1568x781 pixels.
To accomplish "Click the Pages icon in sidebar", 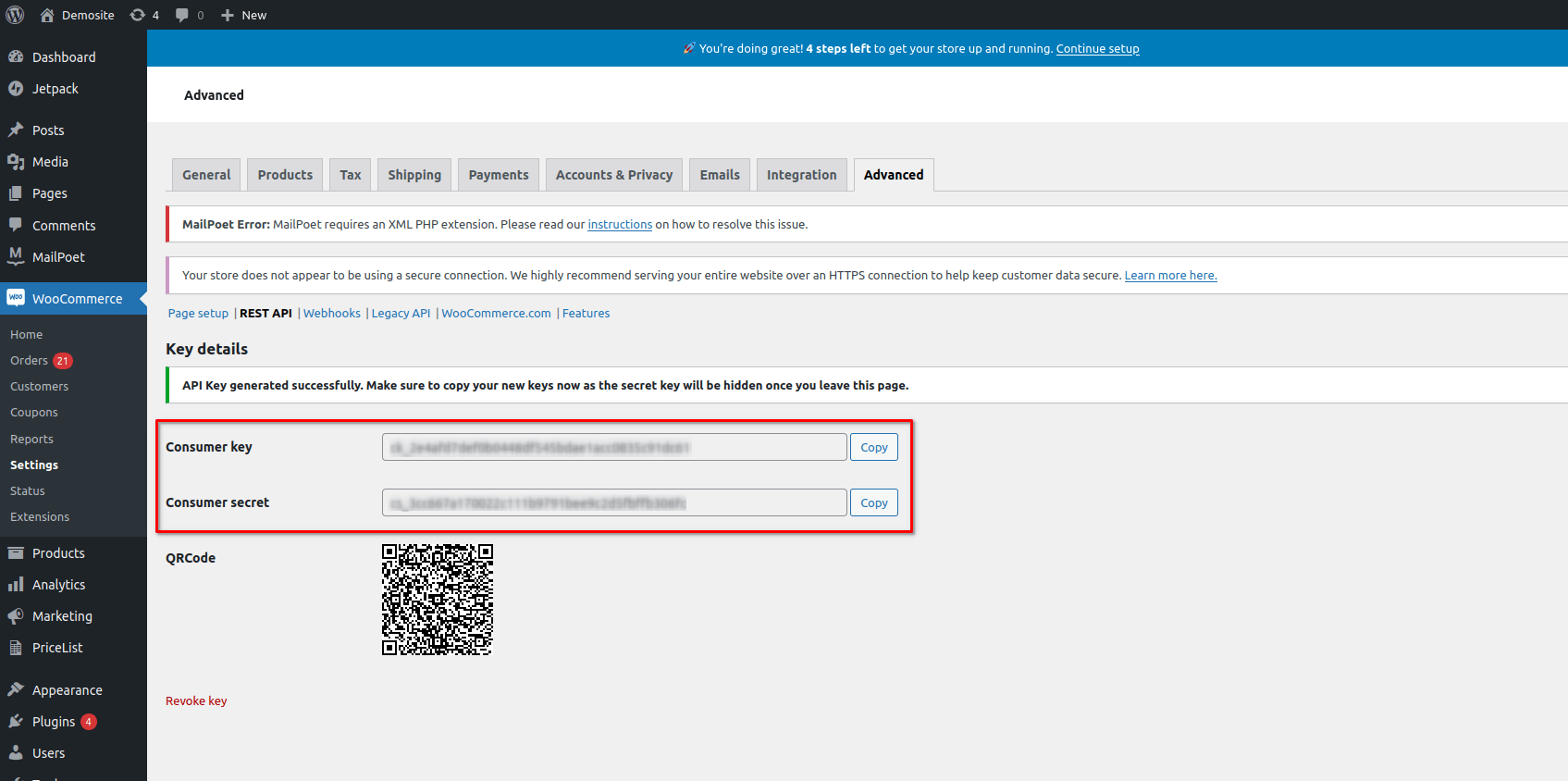I will [16, 193].
